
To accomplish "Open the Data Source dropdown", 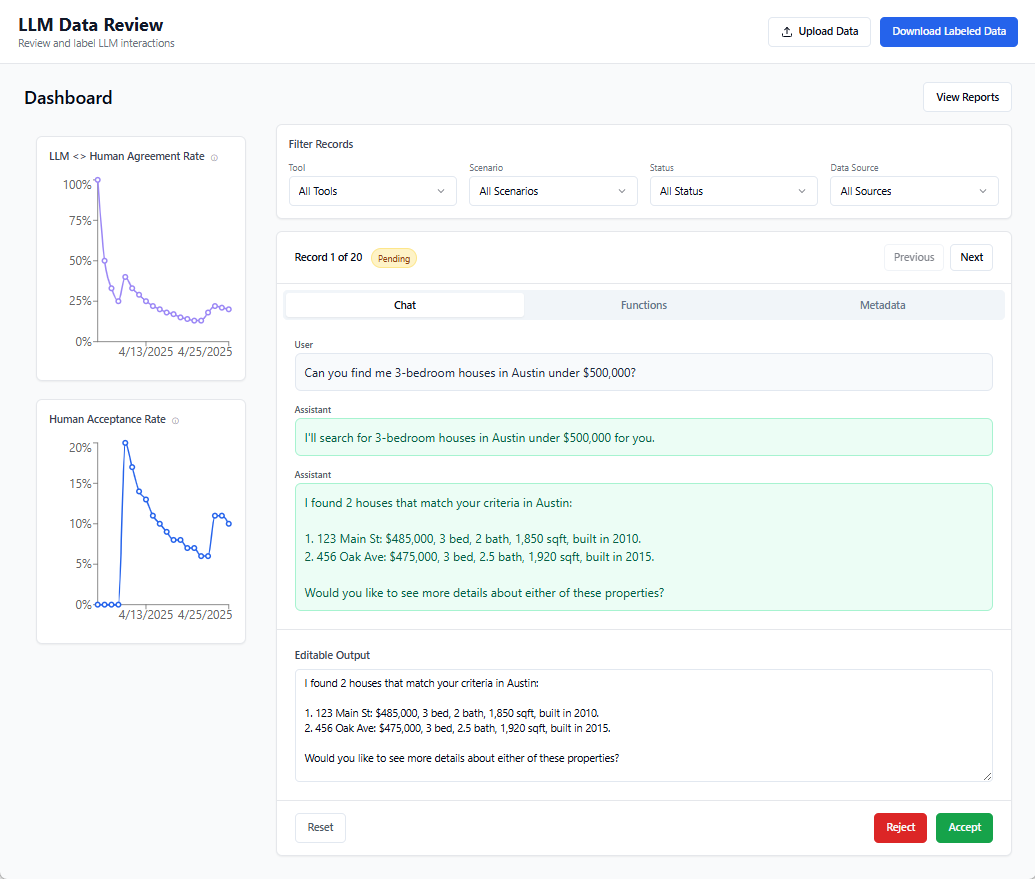I will coord(913,190).
